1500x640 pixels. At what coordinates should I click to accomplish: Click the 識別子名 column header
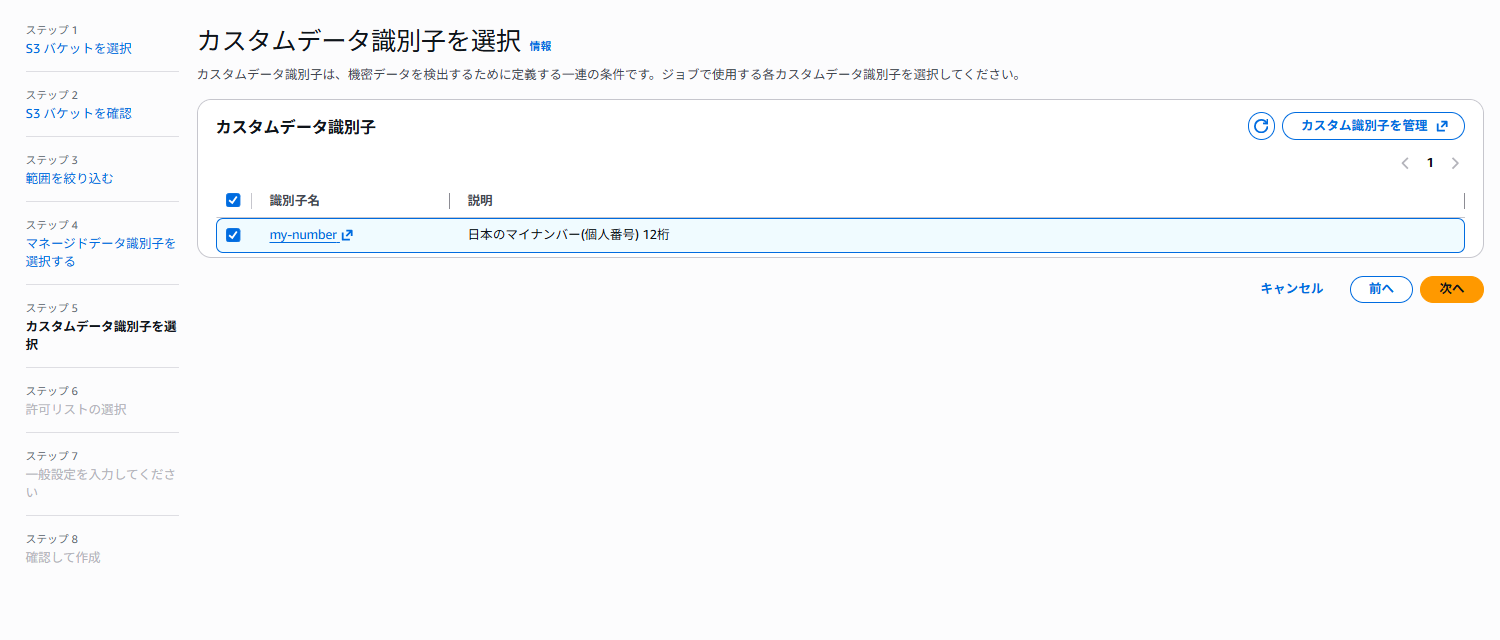[295, 200]
